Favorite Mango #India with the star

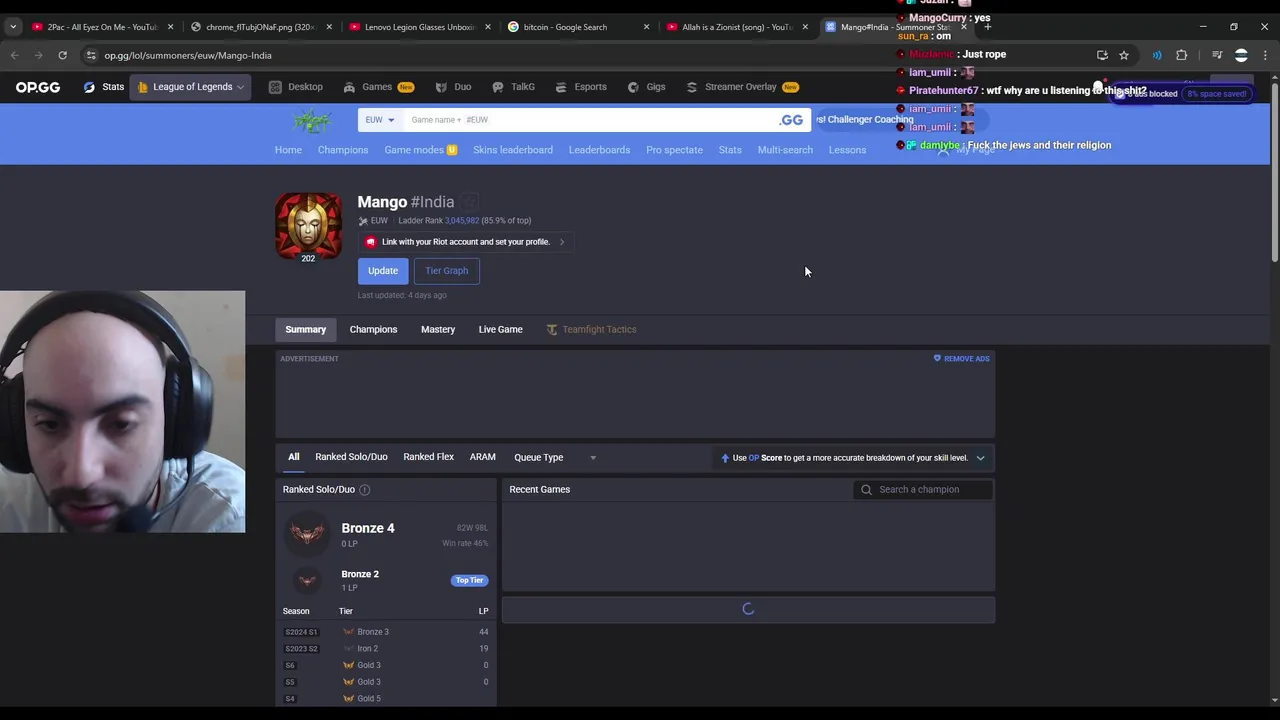click(470, 202)
